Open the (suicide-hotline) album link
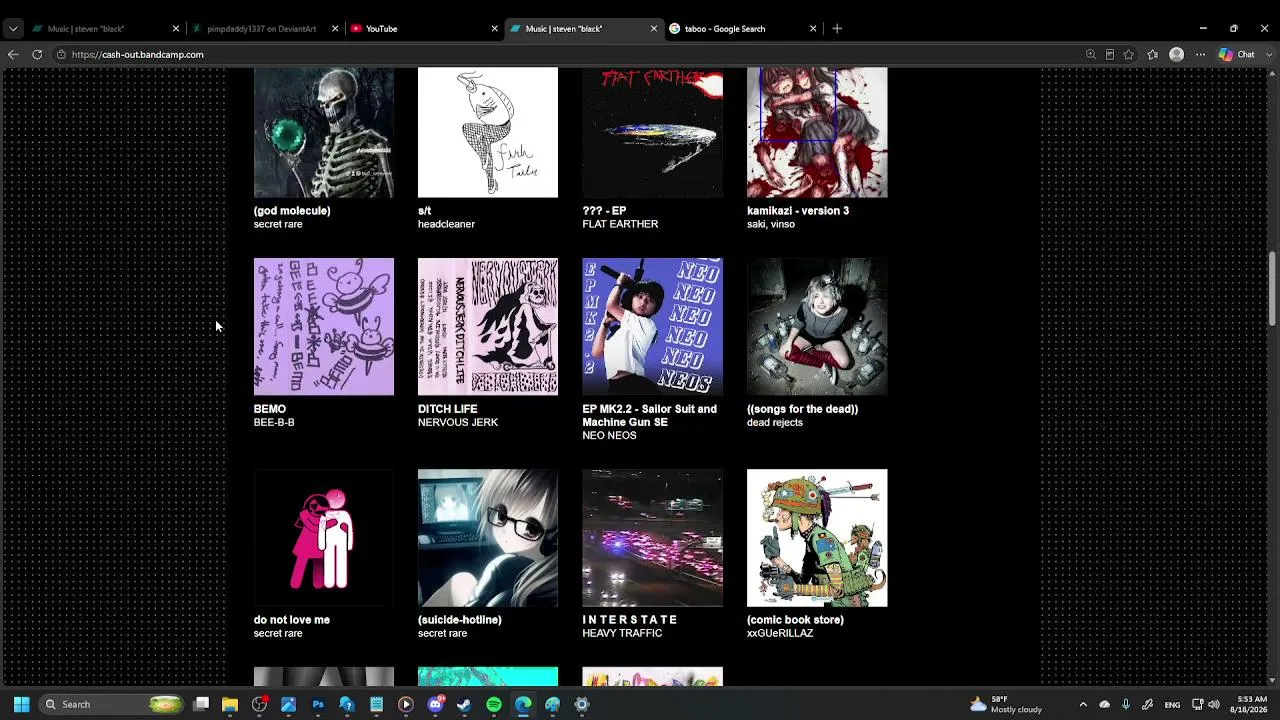The image size is (1280, 720). pyautogui.click(x=460, y=620)
